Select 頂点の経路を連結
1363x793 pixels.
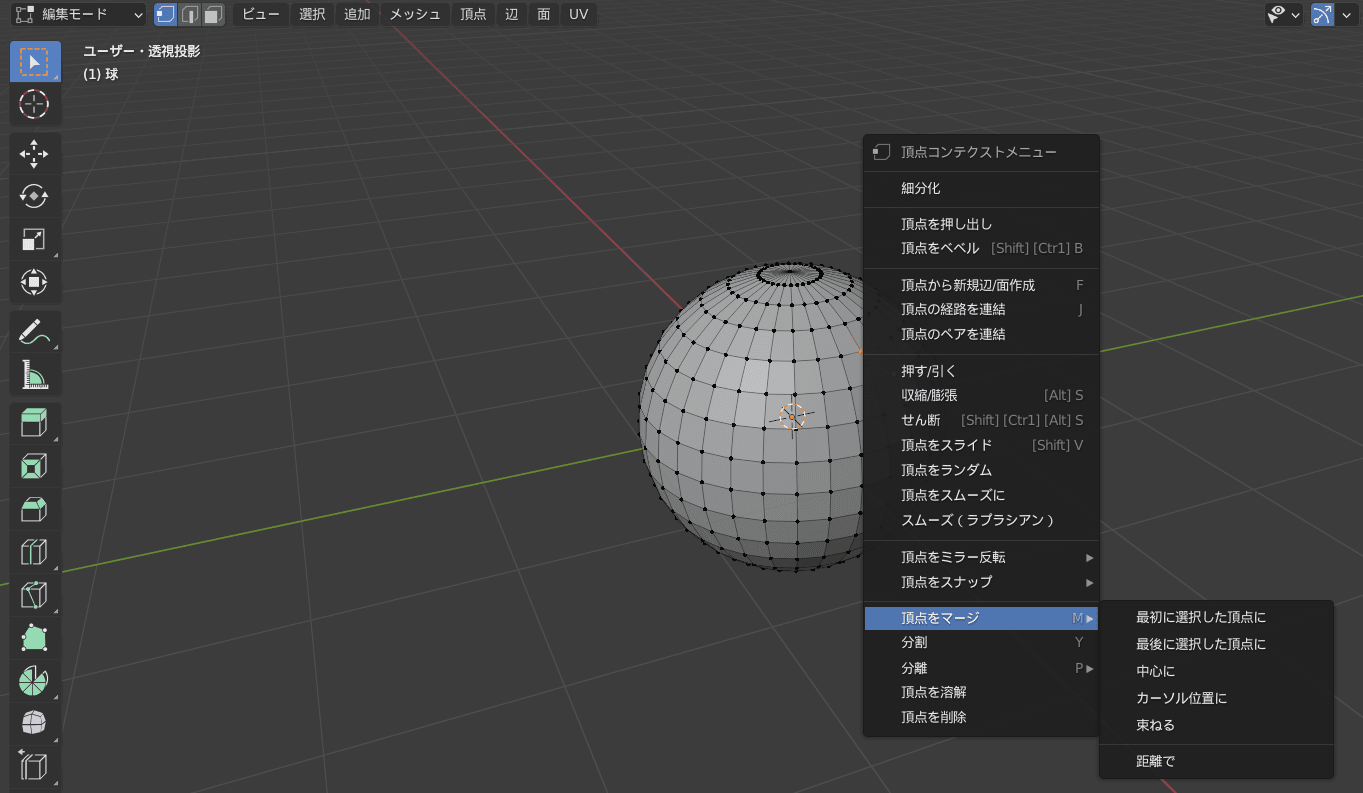(982, 309)
